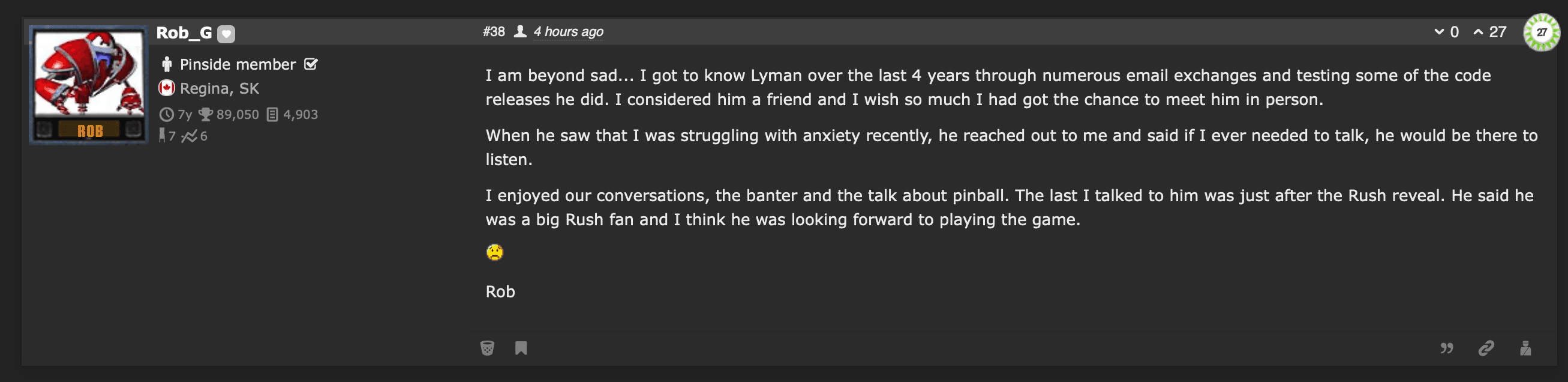Viewport: 1568px width, 382px height.
Task: Toggle the heart icon next to Rob_G
Action: click(x=226, y=34)
